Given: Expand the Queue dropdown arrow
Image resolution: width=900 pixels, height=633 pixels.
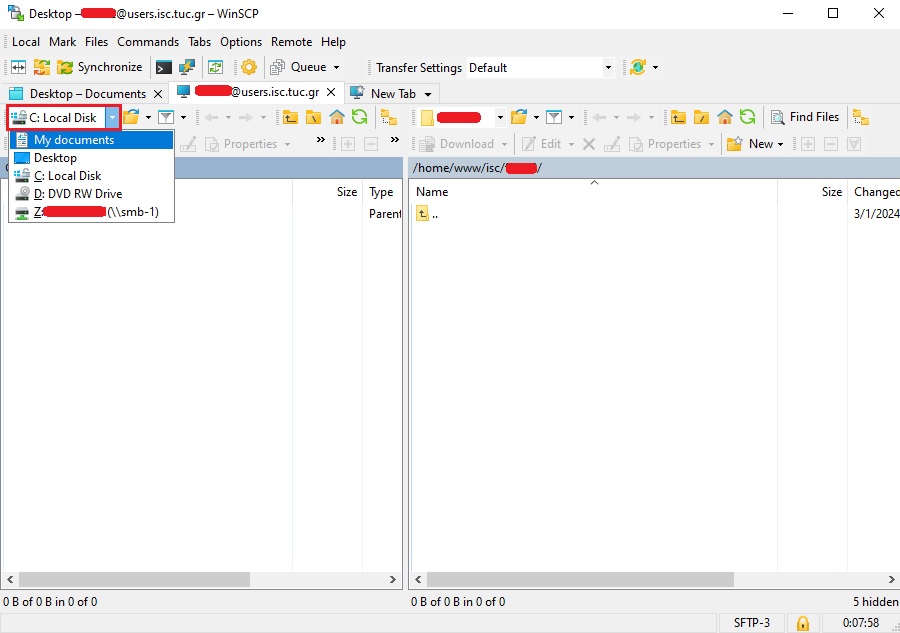Looking at the screenshot, I should coord(336,67).
